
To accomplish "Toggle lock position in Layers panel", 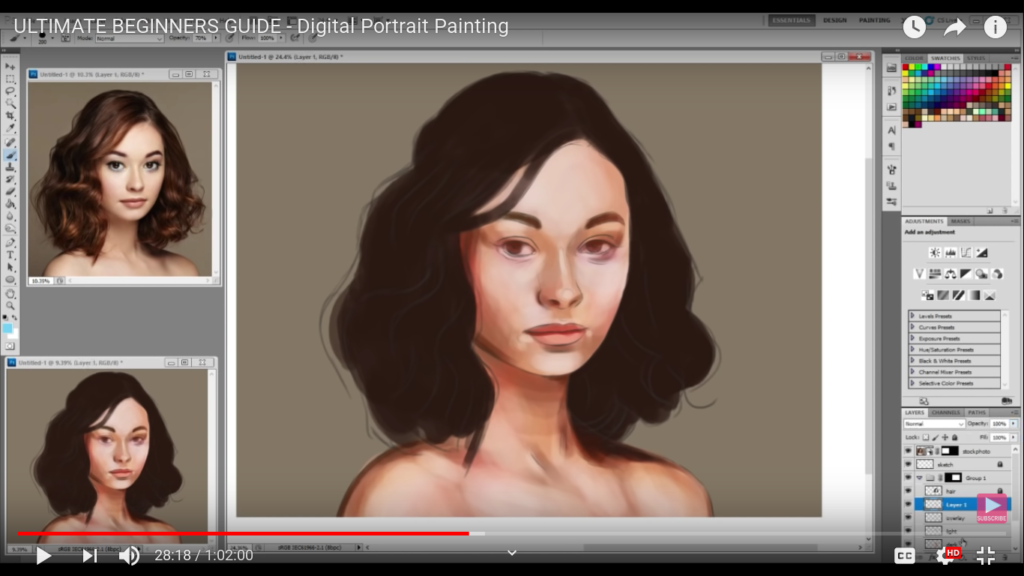I will click(945, 438).
